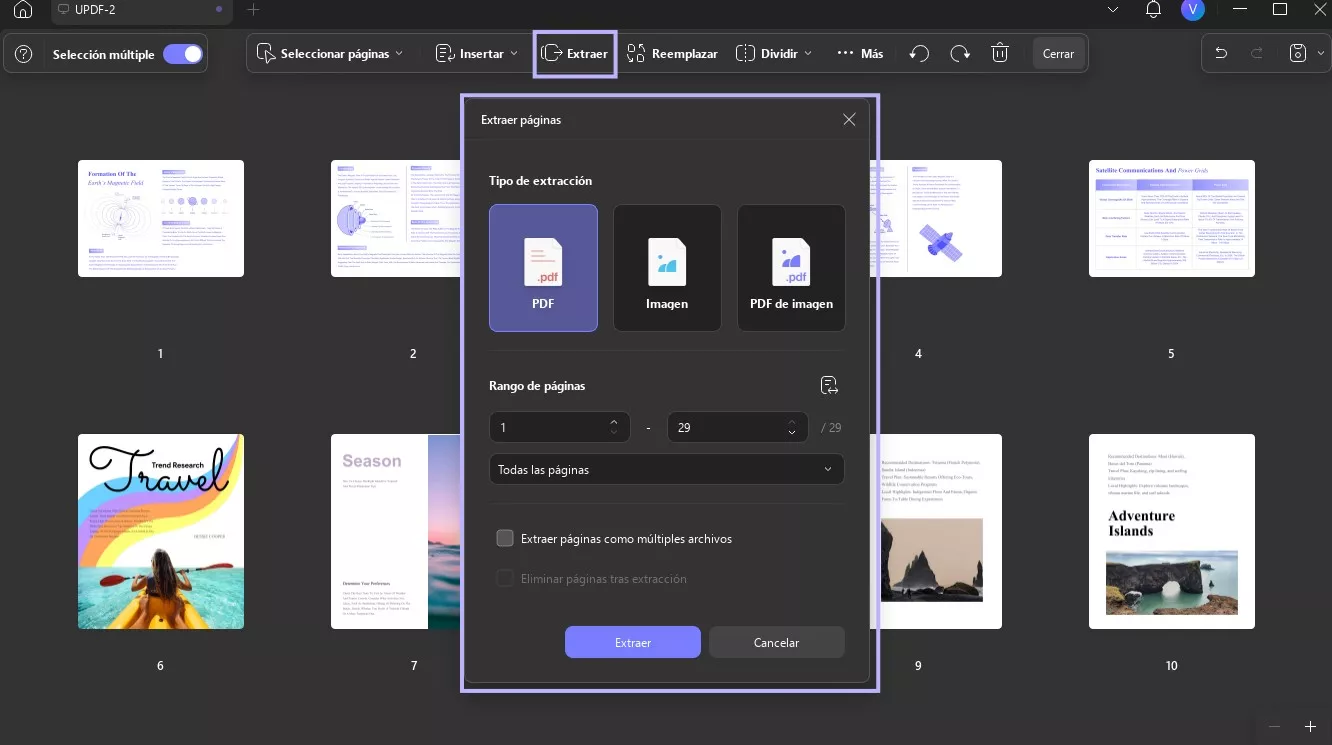Zoom in thumbnails with plus button
1332x745 pixels.
(1310, 726)
